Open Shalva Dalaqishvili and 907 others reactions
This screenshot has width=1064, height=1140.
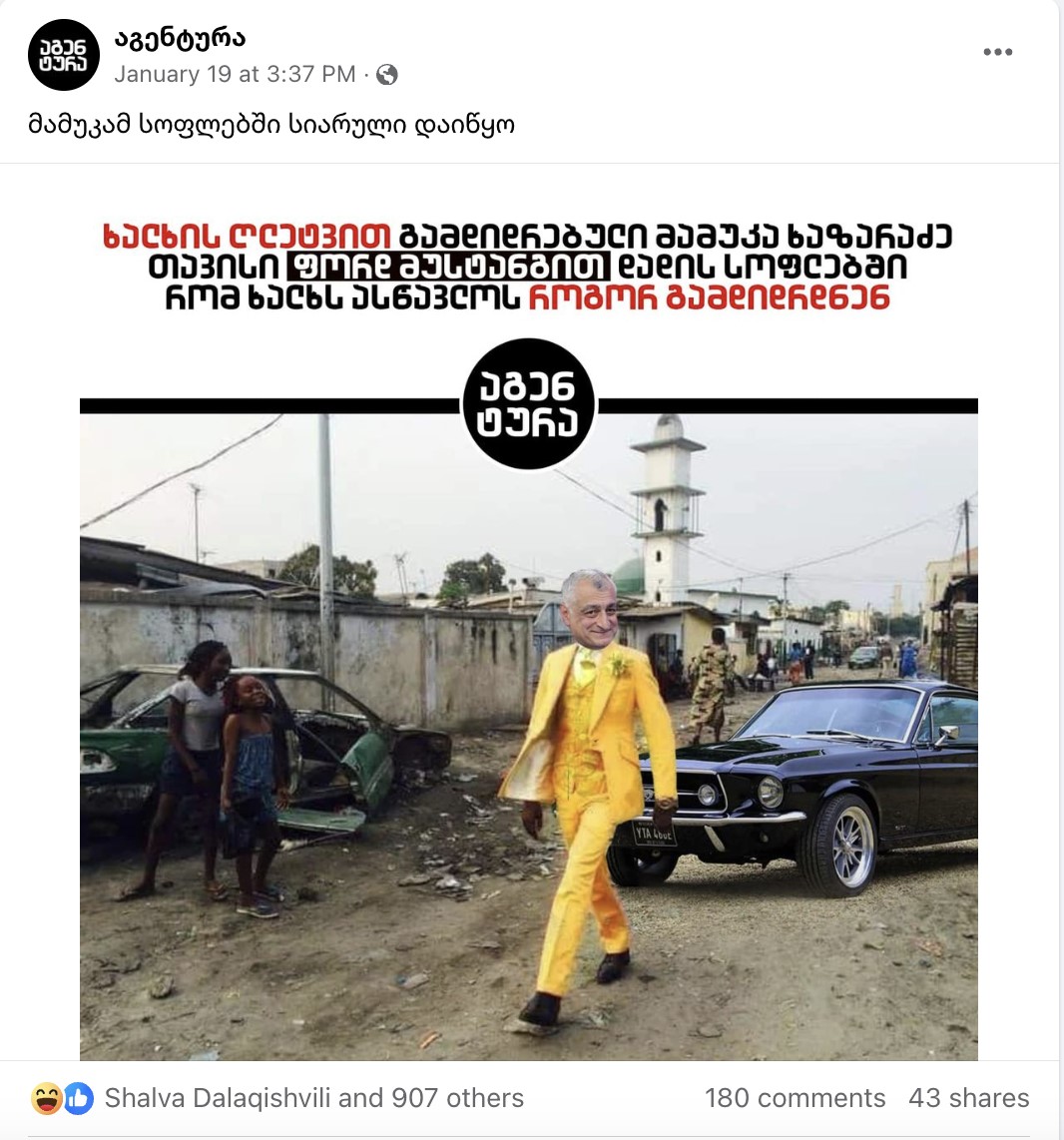pos(314,1098)
